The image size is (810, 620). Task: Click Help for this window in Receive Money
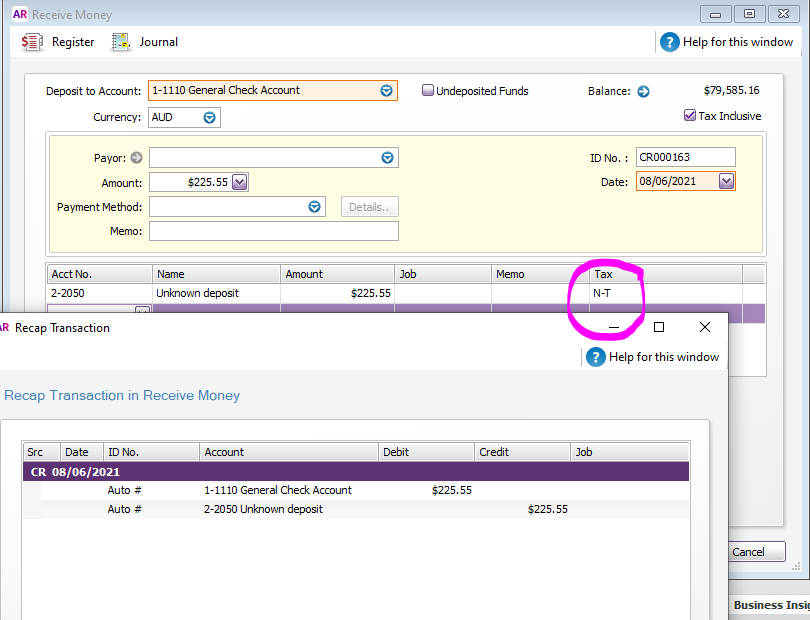[x=669, y=42]
